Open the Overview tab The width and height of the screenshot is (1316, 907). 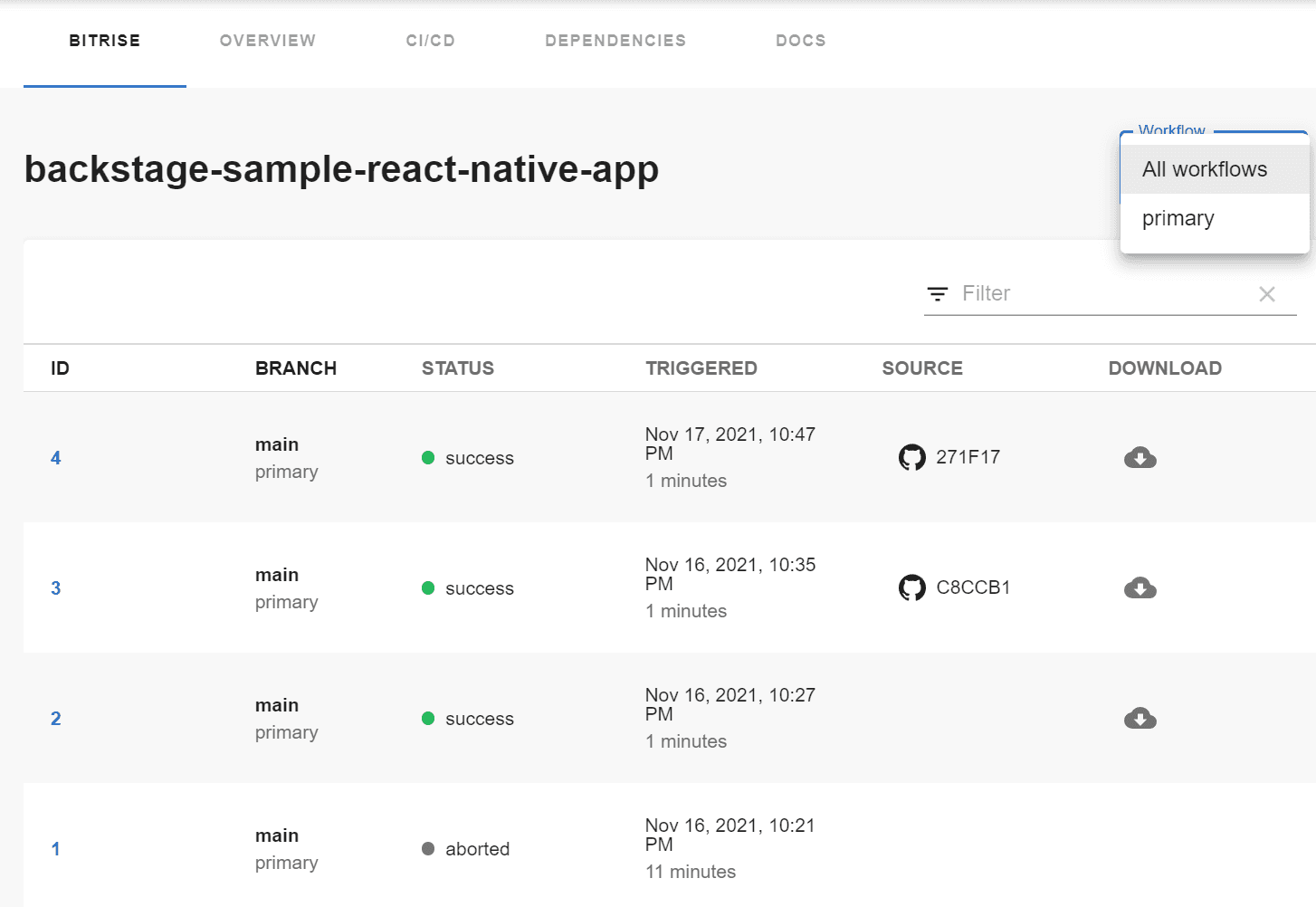coord(268,41)
